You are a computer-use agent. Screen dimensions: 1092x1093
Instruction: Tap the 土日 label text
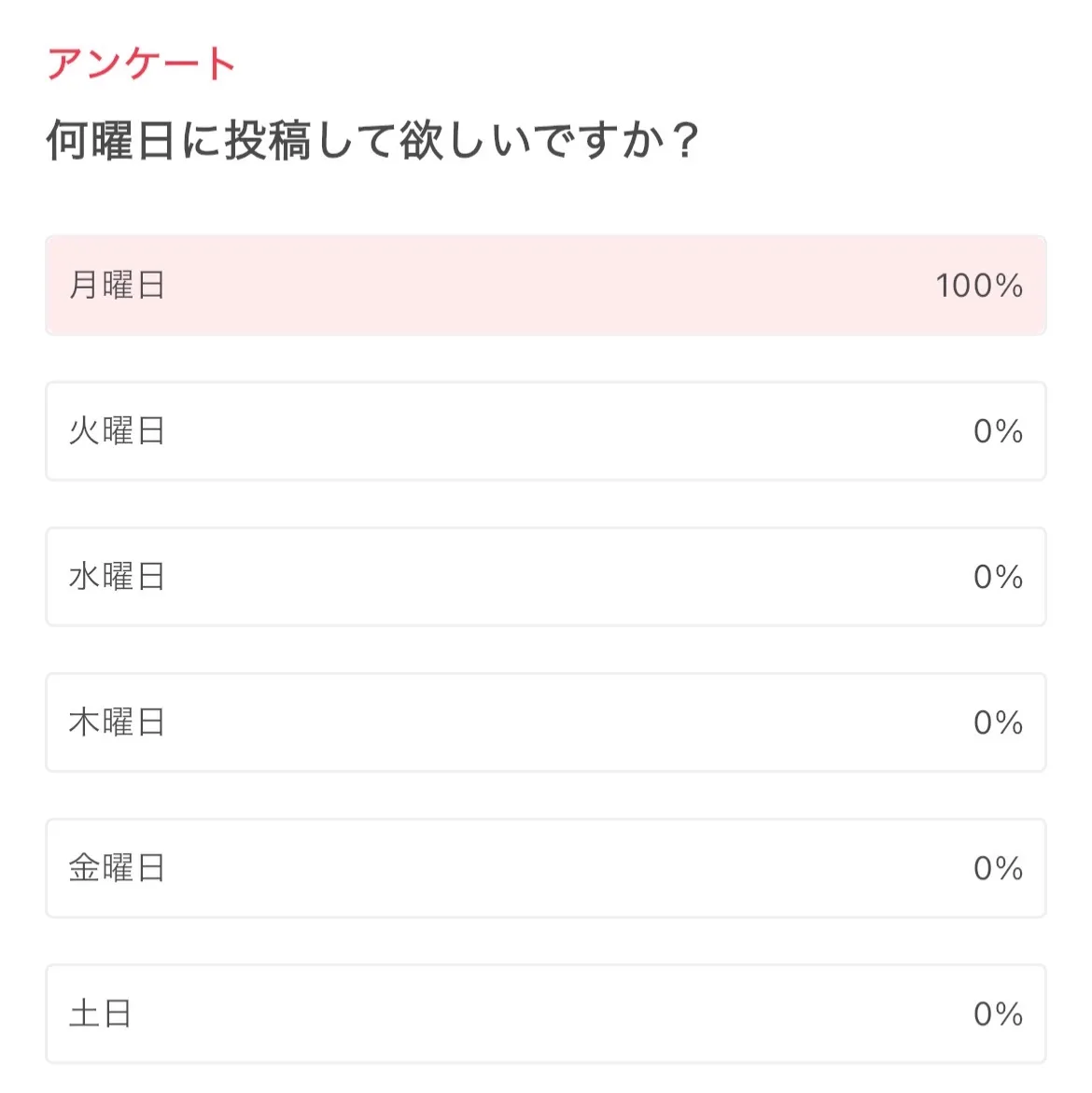pos(100,1014)
